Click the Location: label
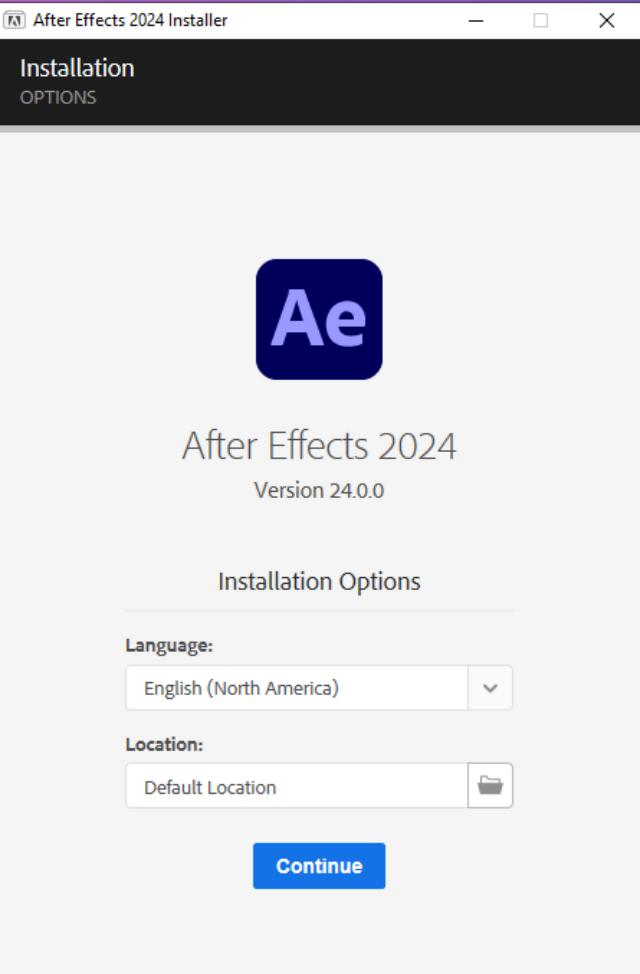The height and width of the screenshot is (974, 640). coord(164,745)
